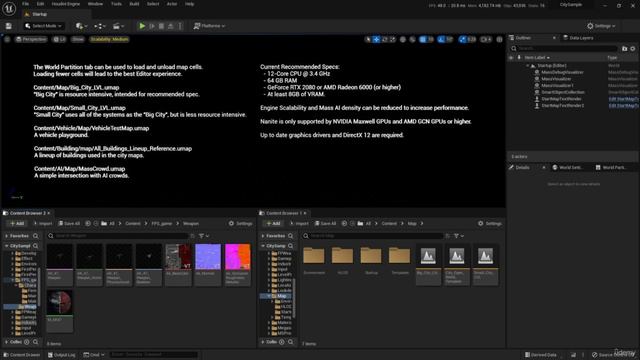This screenshot has height=360, width=640.
Task: Switch to the World Partition tab
Action: 611,167
